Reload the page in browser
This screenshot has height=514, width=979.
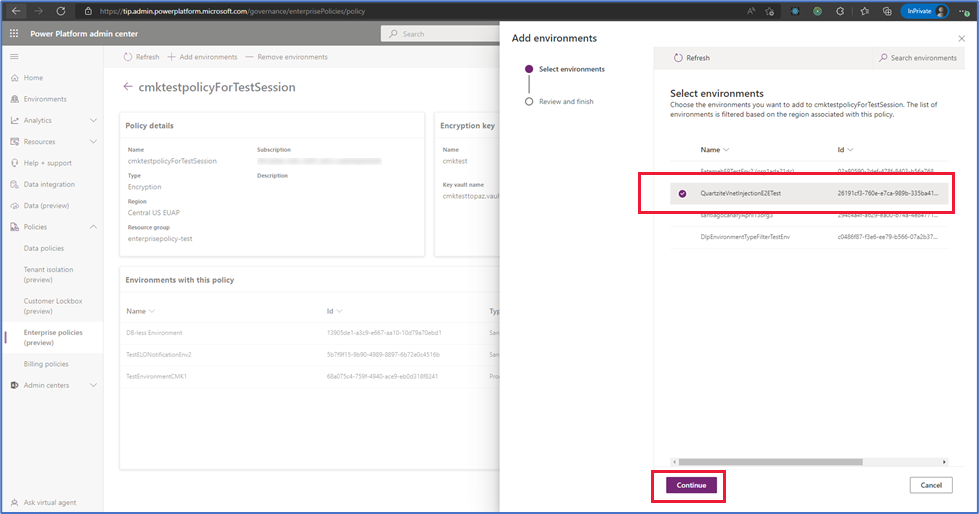click(61, 11)
